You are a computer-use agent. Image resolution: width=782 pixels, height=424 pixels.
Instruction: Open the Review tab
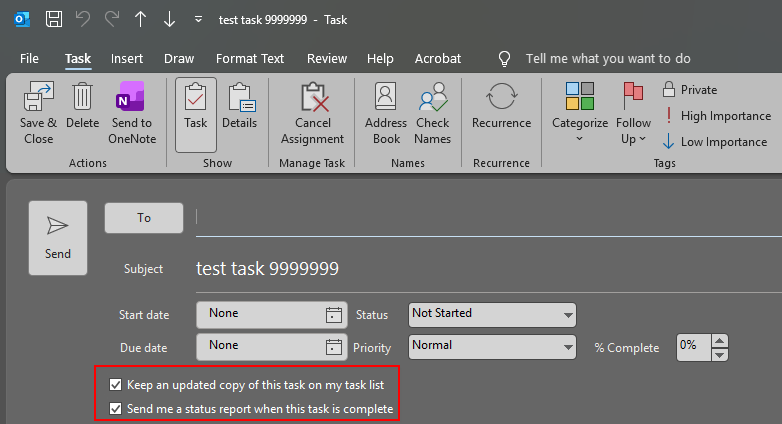pos(327,58)
